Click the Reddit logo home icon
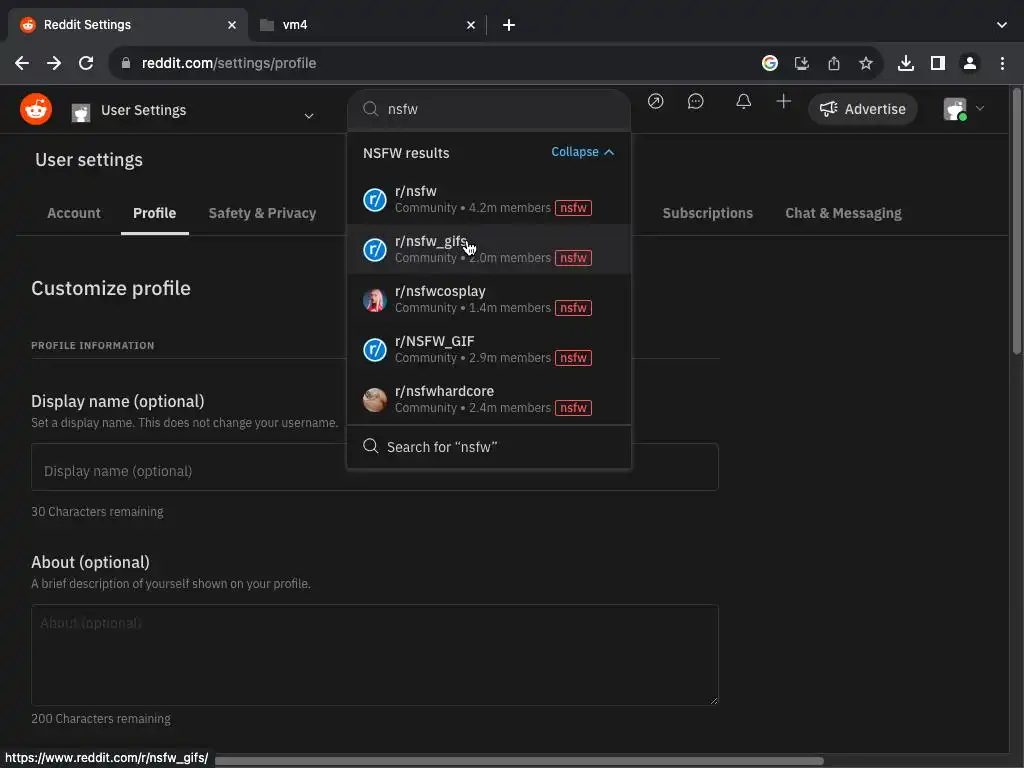Screen dimensions: 1024x768 point(36,109)
